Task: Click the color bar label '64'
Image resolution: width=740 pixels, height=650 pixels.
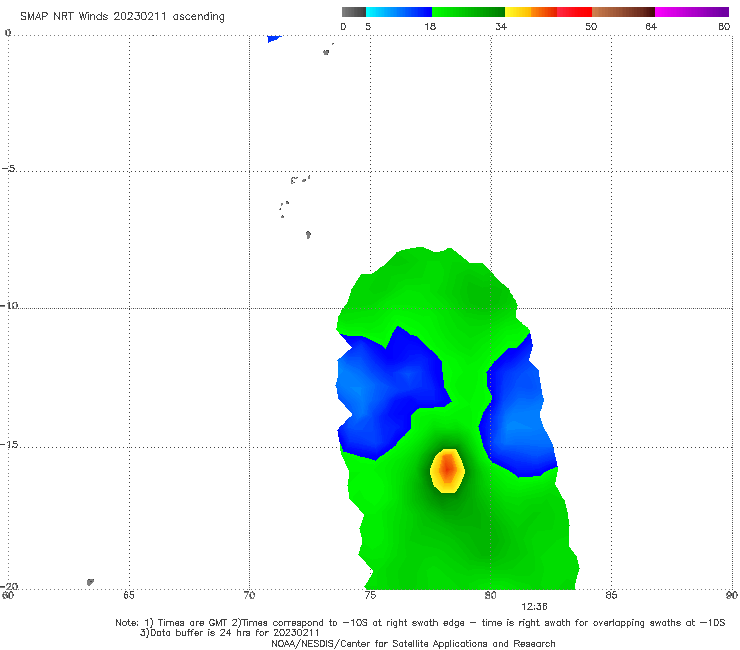Action: pos(651,27)
